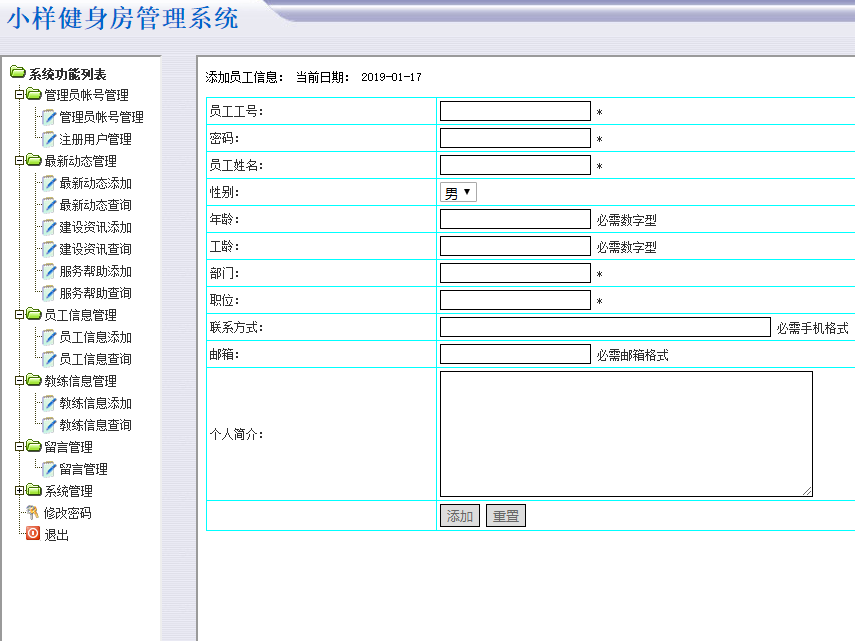The width and height of the screenshot is (855, 641).
Task: Select the 联系方式 phone input field
Action: [605, 327]
